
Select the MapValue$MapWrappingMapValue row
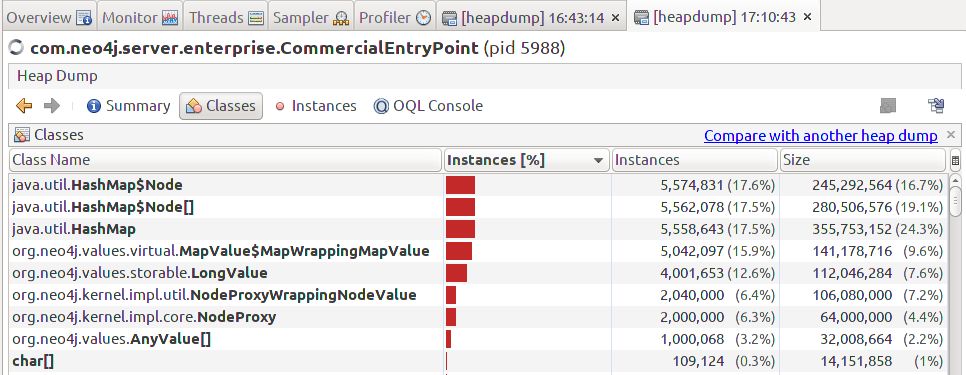click(479, 251)
